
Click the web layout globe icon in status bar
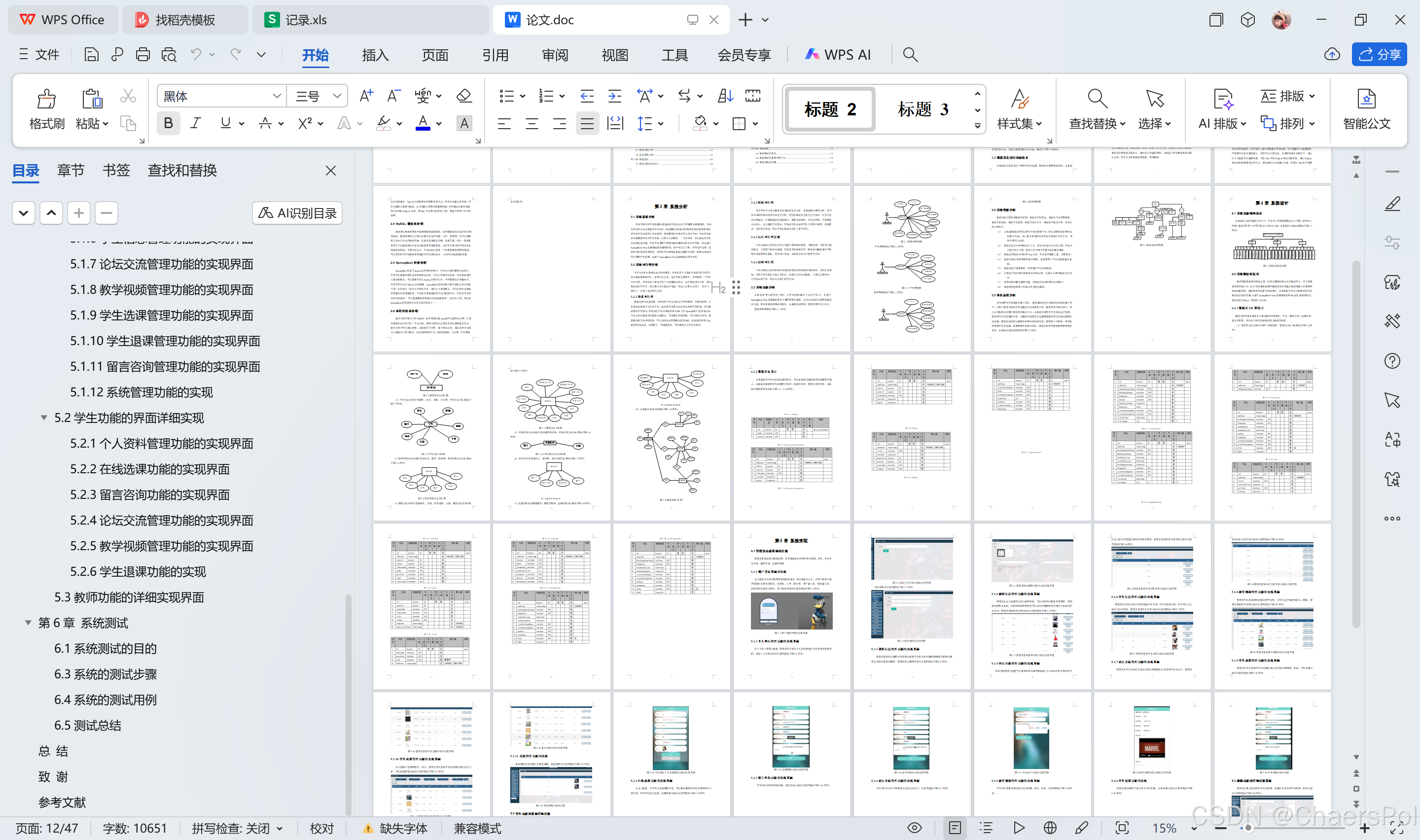coord(1050,828)
